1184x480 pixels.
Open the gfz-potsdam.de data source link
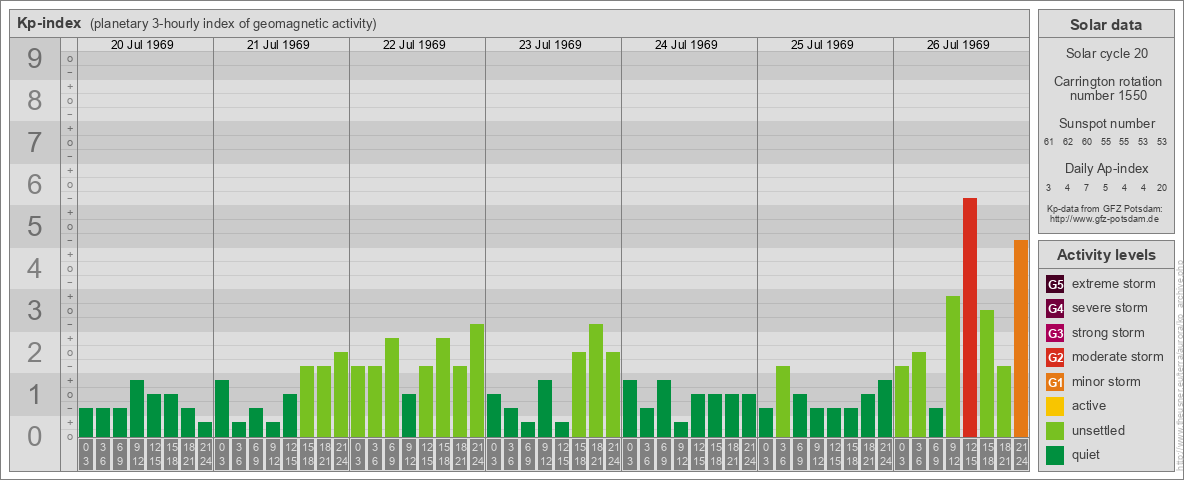click(1106, 219)
